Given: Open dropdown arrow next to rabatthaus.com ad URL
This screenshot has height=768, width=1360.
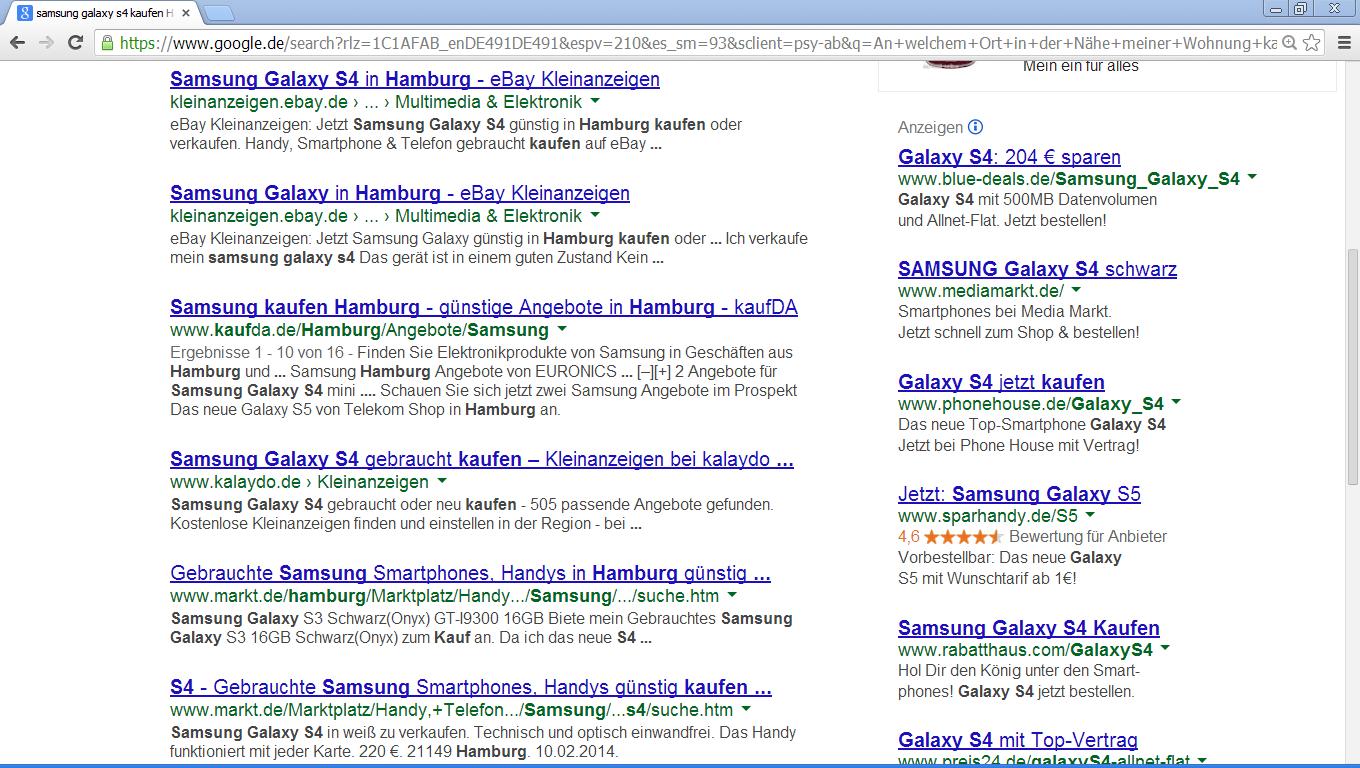Looking at the screenshot, I should tap(1165, 649).
